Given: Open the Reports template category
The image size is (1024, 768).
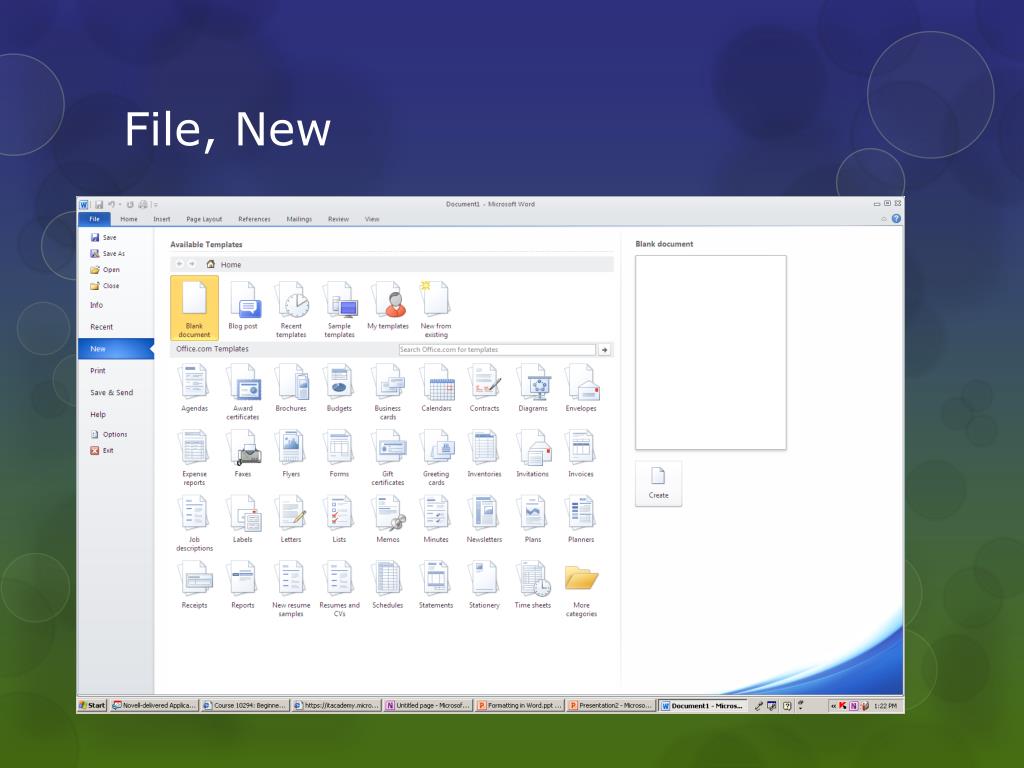Looking at the screenshot, I should [243, 584].
